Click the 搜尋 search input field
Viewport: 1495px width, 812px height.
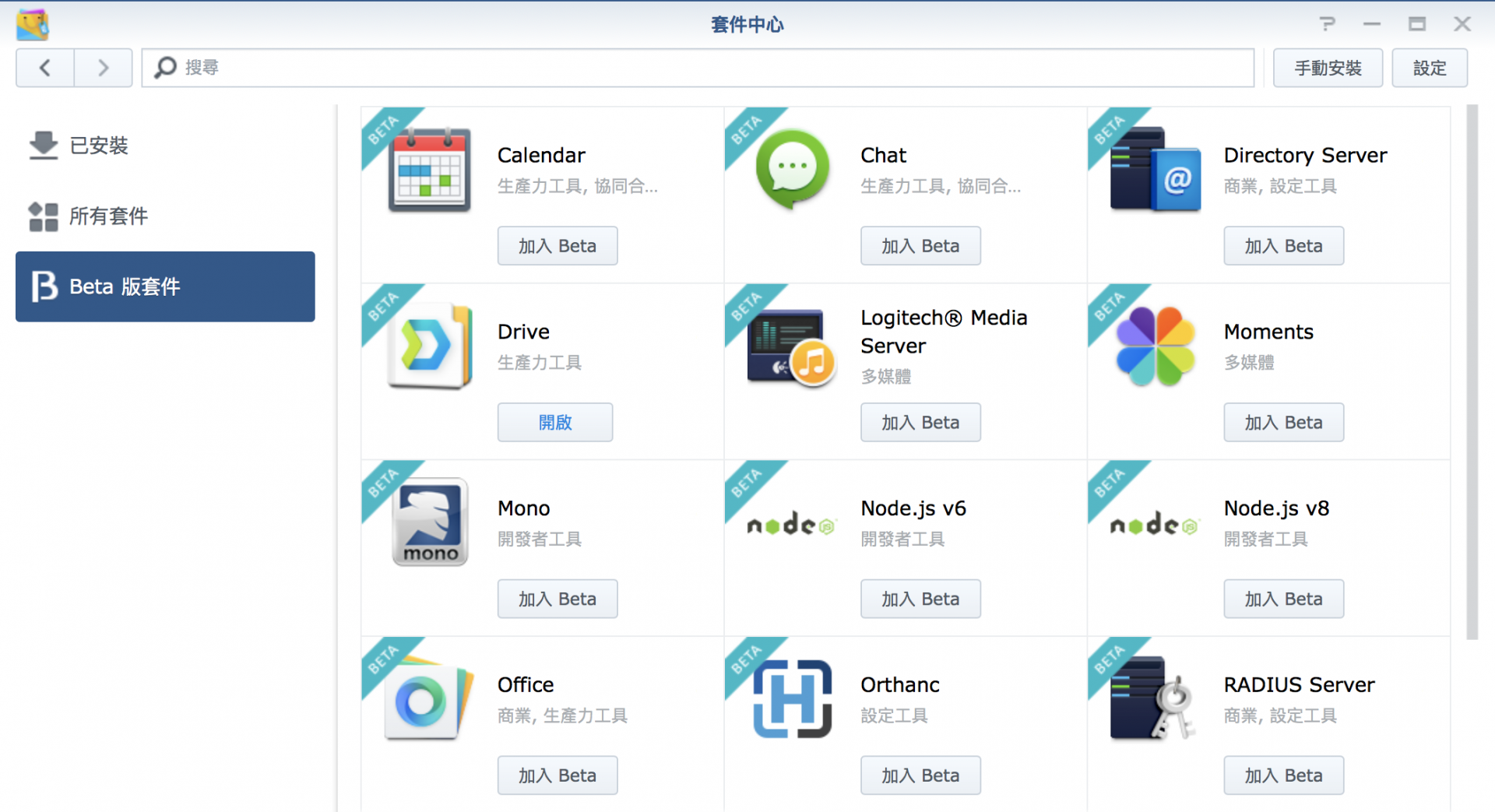(x=701, y=69)
